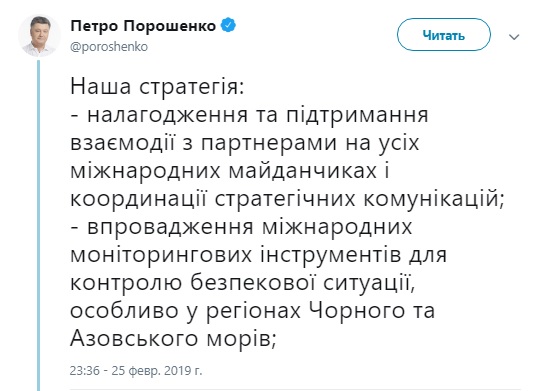Click the line 'впровадження міжнародних'

(250, 227)
